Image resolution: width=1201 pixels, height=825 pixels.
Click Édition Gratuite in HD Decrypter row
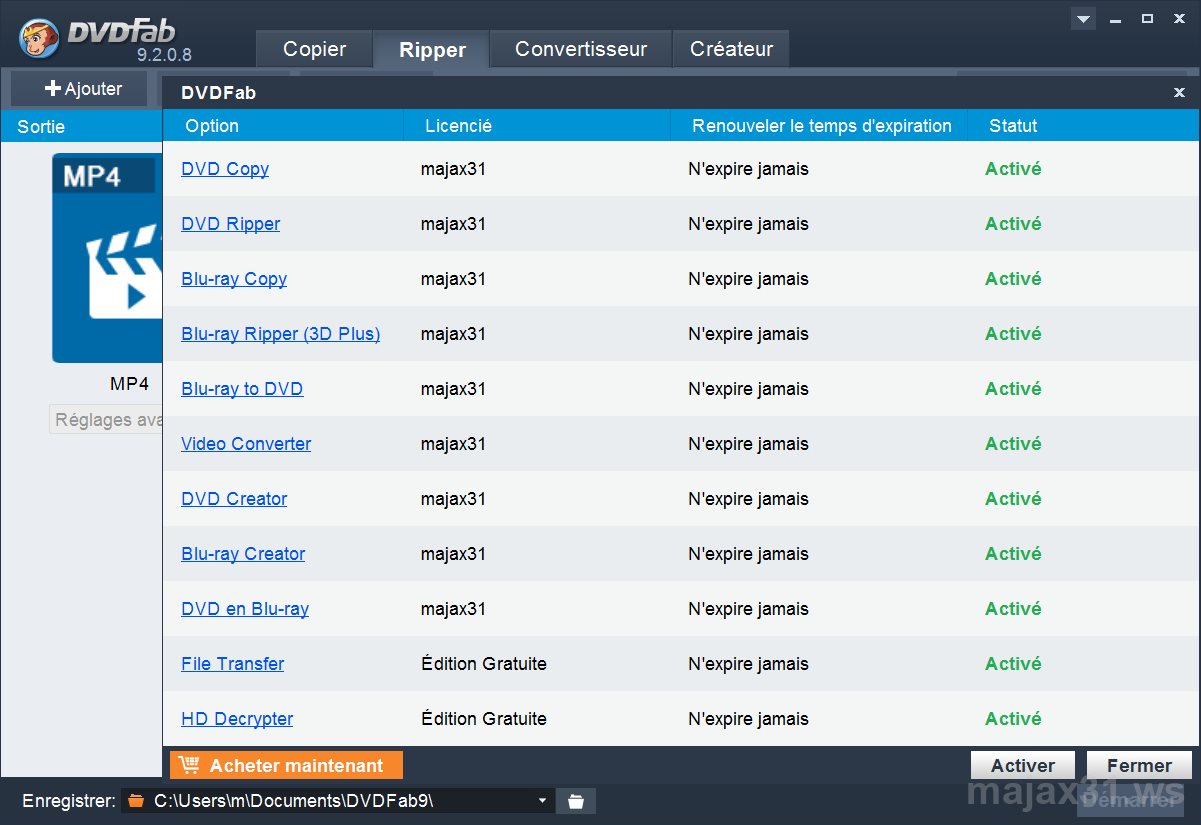484,719
